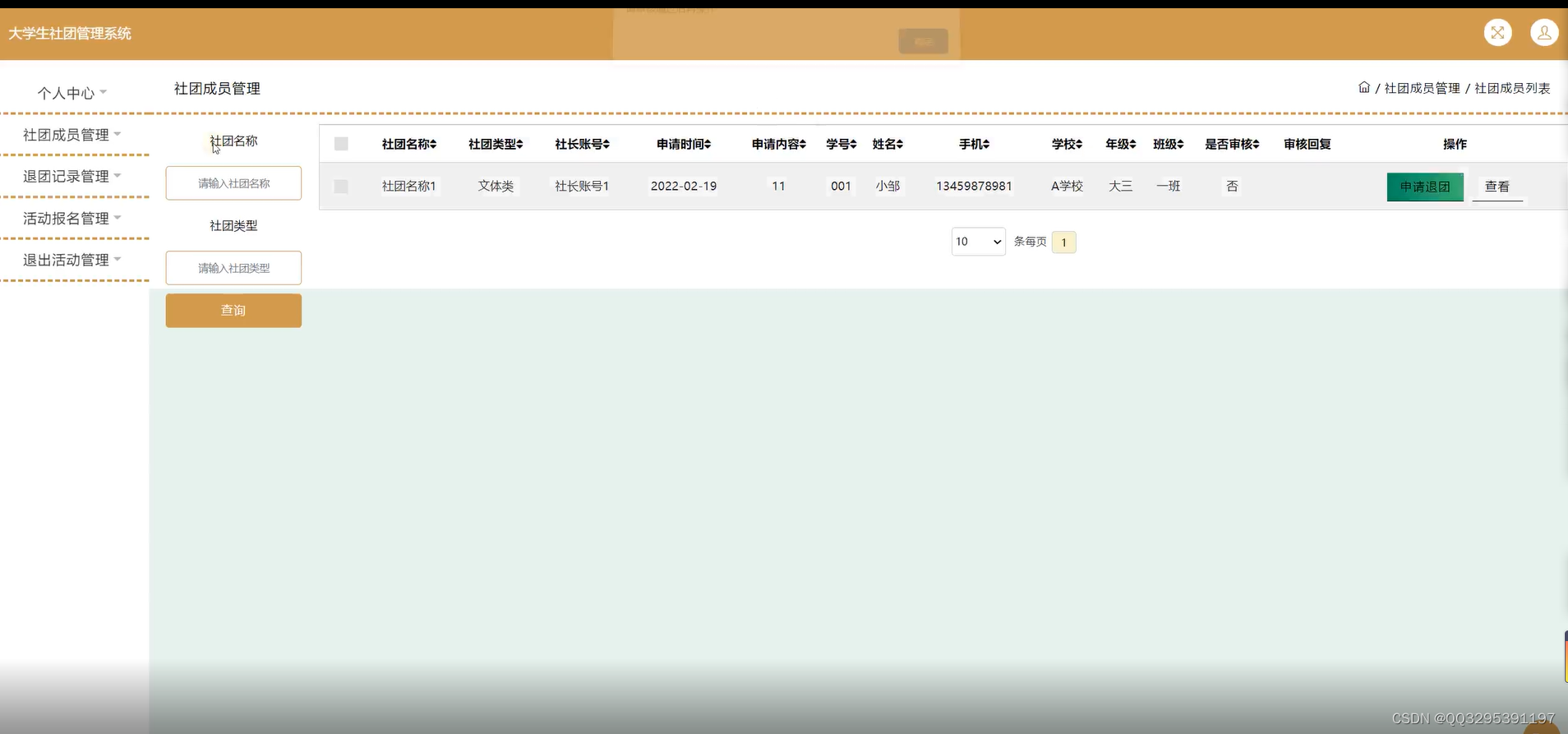Click the 操作 column header
Screen dimensions: 1568x734
click(x=1455, y=145)
